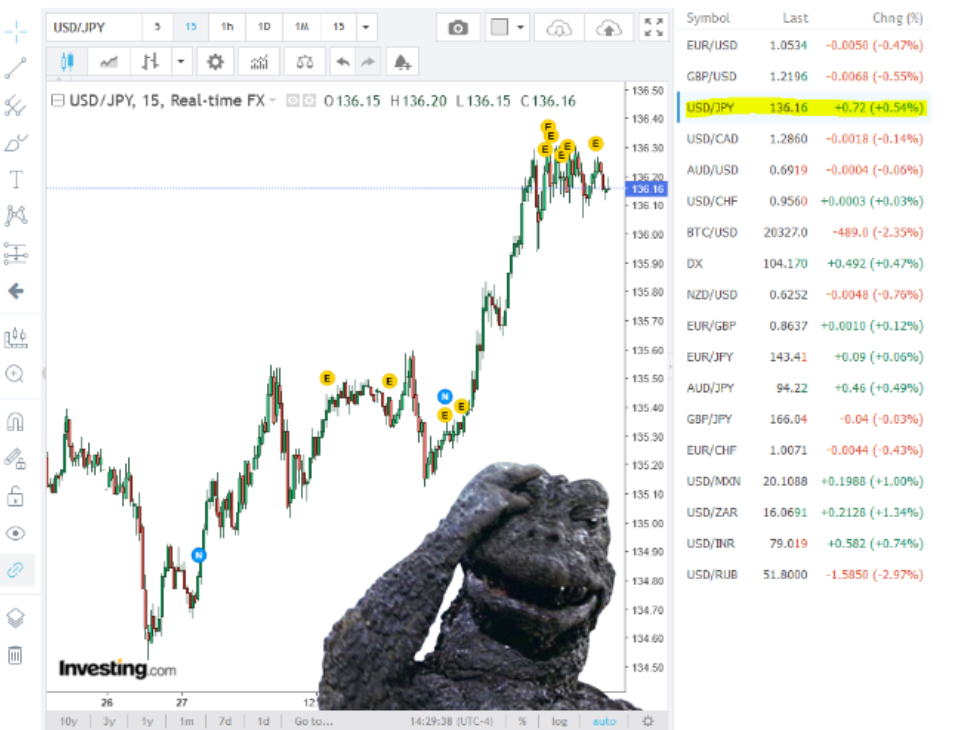Expand the layout dropdown arrow
979x730 pixels.
point(521,27)
